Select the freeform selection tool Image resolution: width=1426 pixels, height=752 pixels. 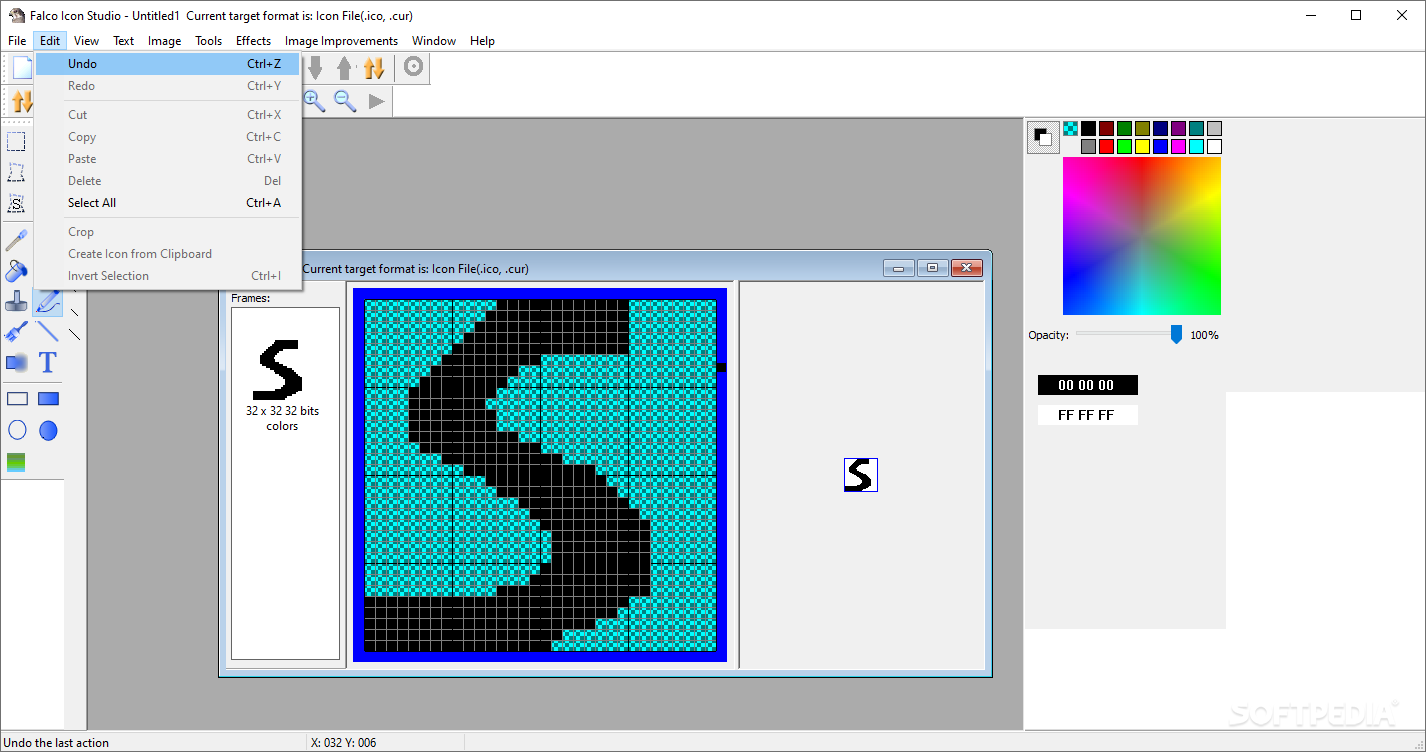point(17,173)
